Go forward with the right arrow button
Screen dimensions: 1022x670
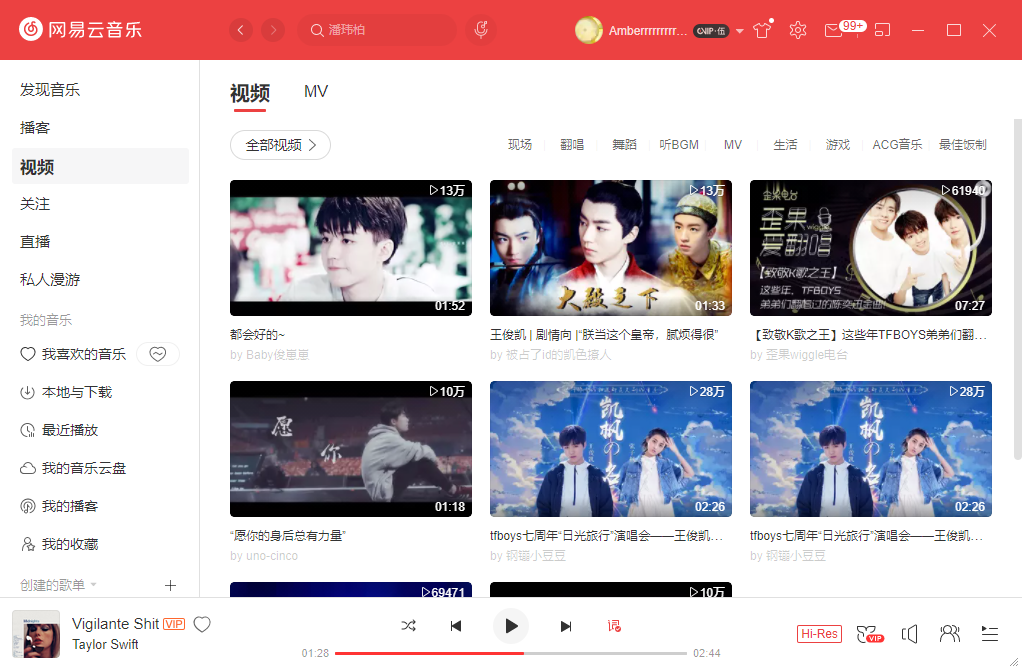click(x=273, y=30)
